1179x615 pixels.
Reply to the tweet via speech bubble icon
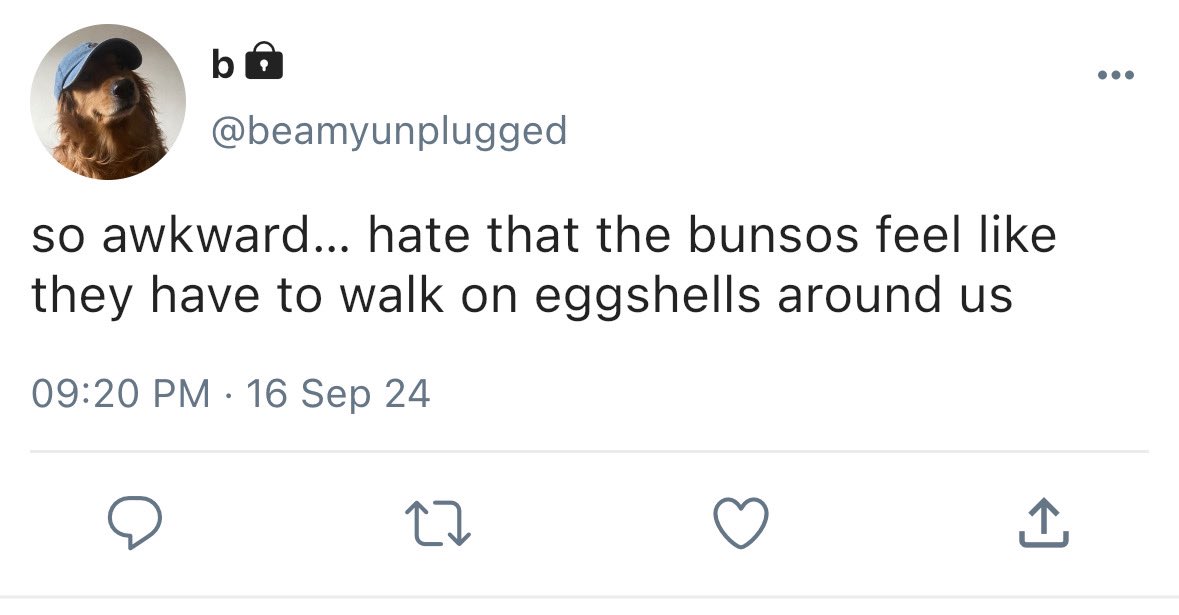tap(135, 522)
